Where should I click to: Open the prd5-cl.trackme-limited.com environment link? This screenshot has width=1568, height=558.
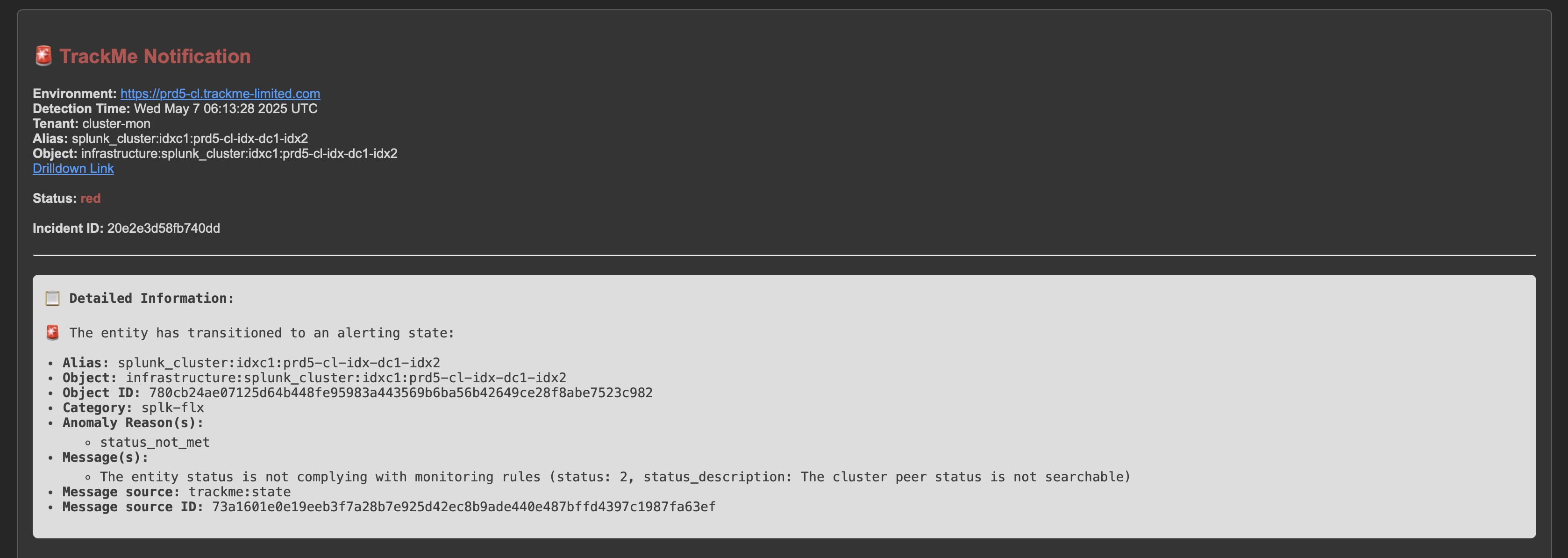tap(221, 93)
